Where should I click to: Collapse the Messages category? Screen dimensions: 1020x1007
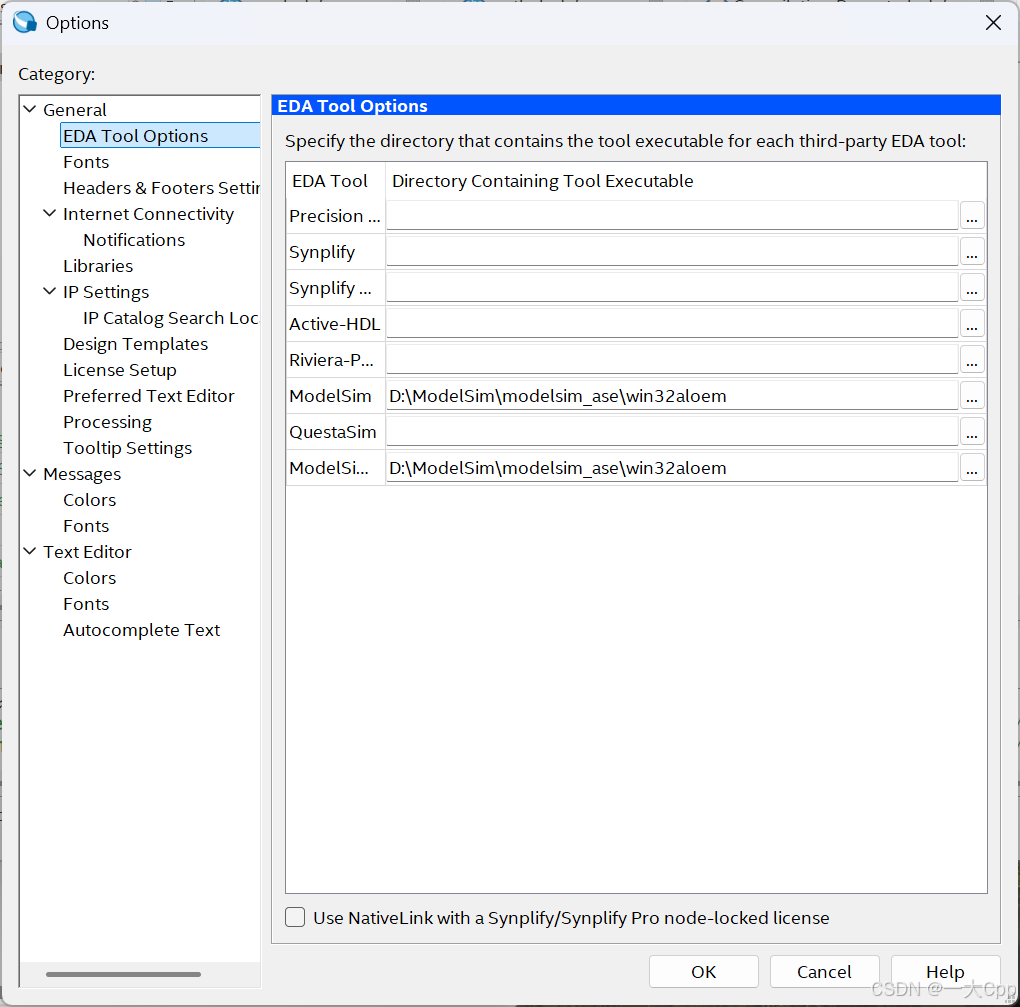click(30, 474)
